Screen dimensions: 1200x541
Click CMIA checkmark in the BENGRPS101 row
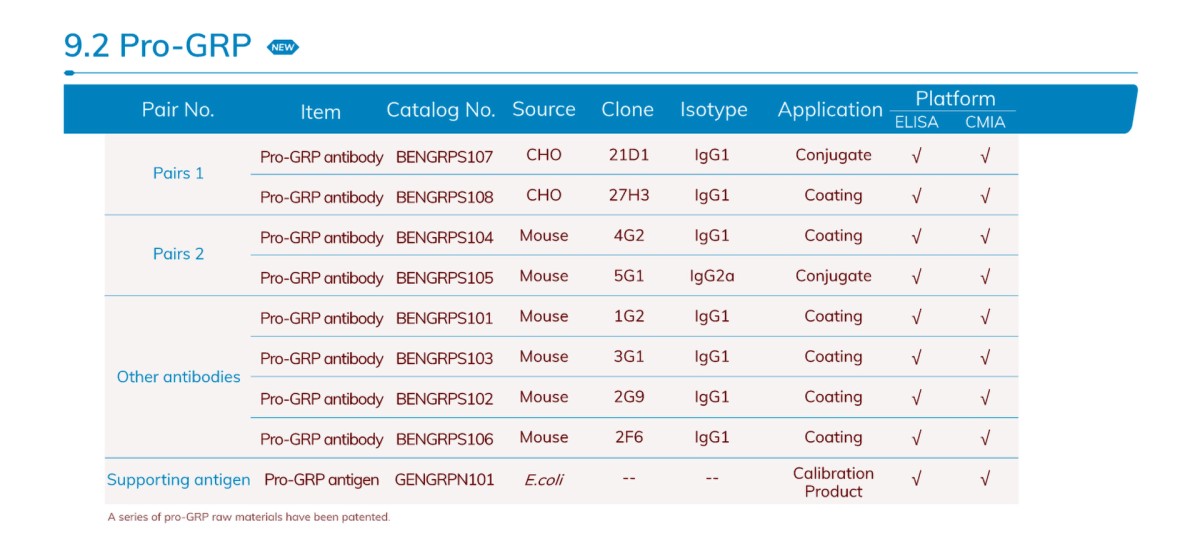[x=985, y=317]
